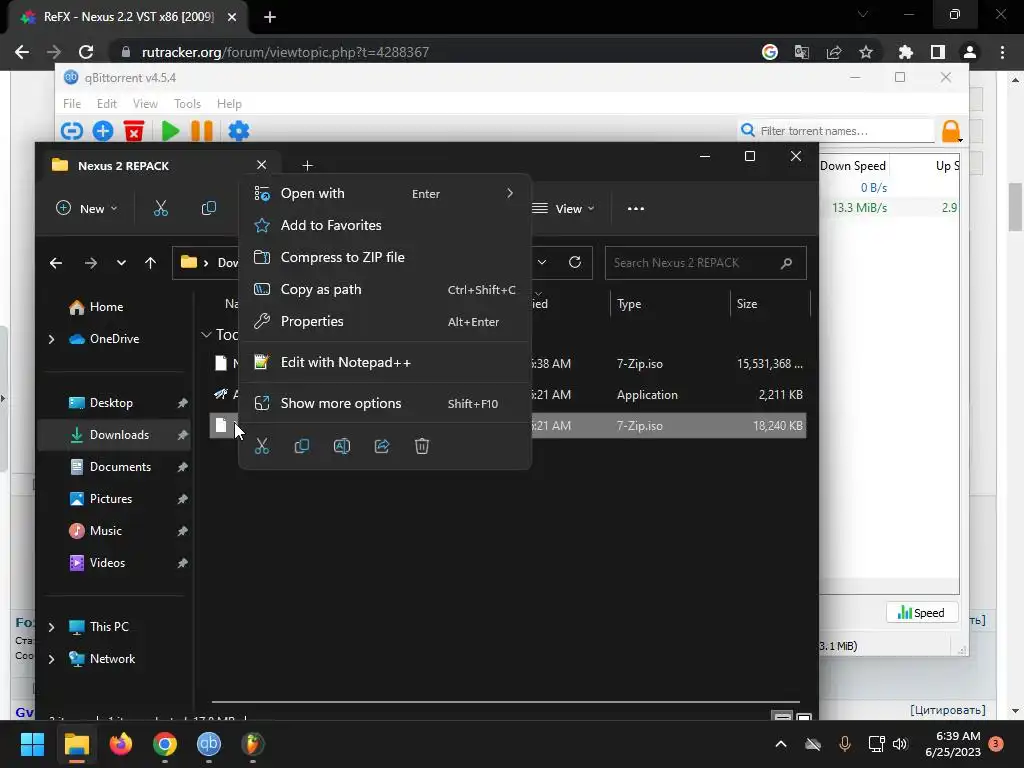Open the New dropdown in Explorer
Image resolution: width=1024 pixels, height=768 pixels.
pyautogui.click(x=87, y=208)
